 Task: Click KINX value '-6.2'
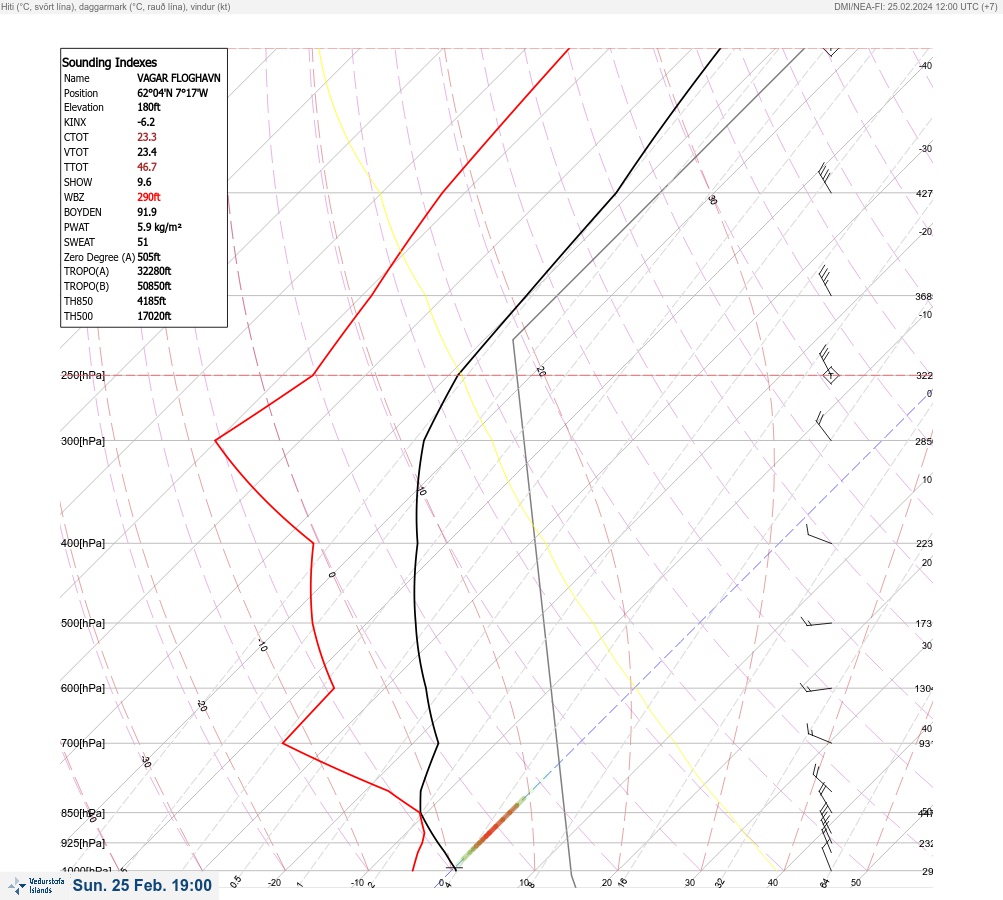[146, 122]
